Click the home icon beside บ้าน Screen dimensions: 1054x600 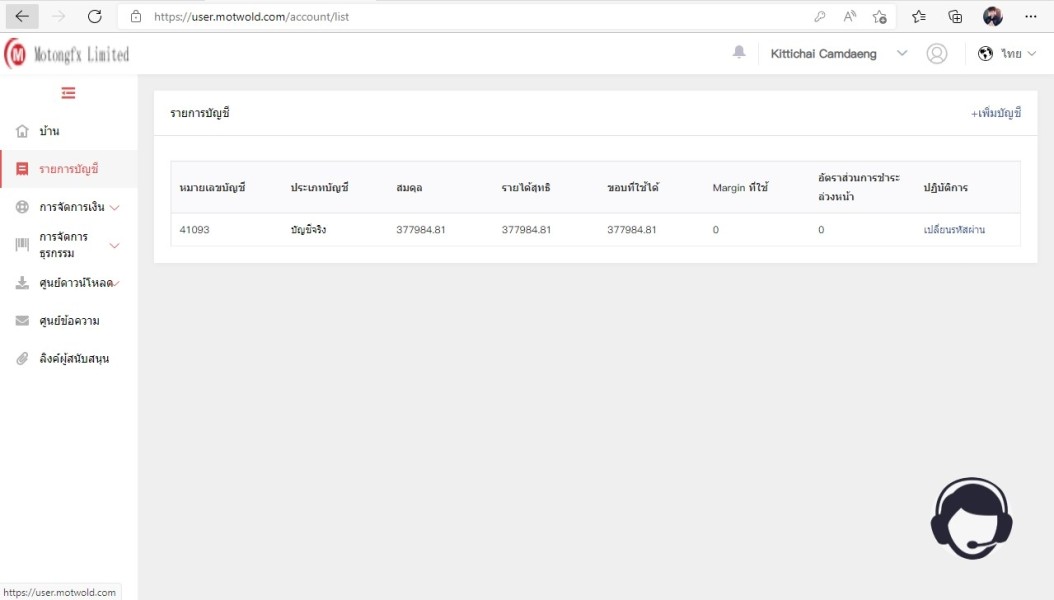tap(22, 130)
